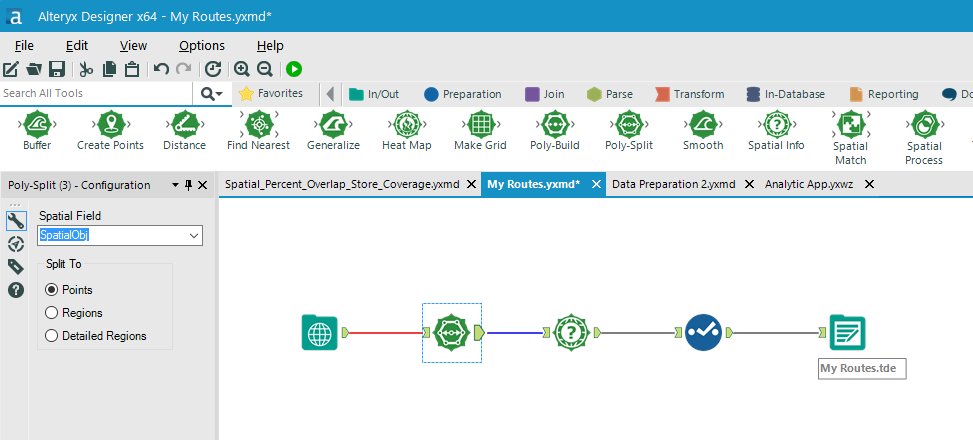Viewport: 973px width, 440px height.
Task: Click the Spatial Info node on canvas
Action: [572, 333]
